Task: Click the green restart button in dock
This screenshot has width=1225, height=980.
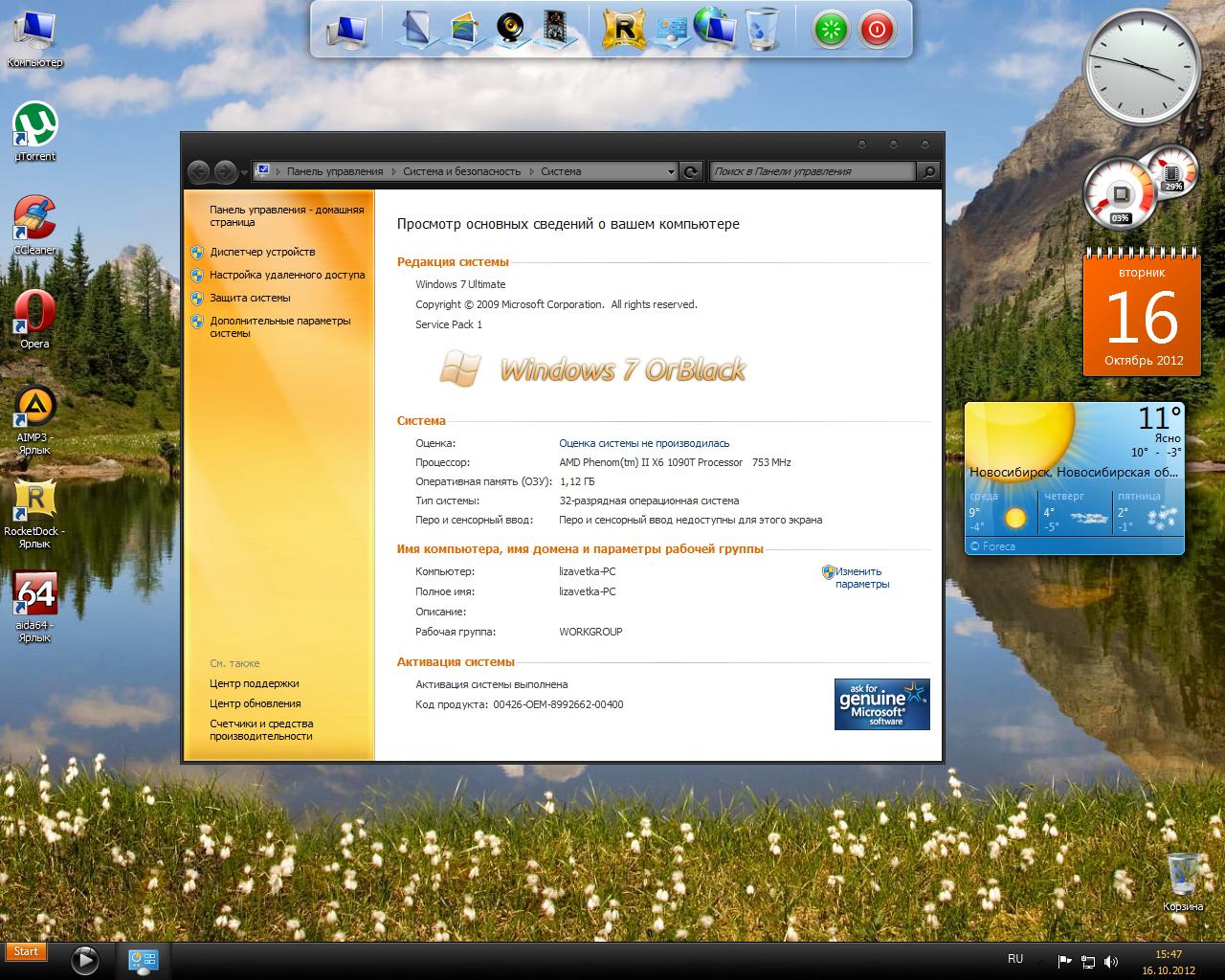Action: (x=831, y=30)
